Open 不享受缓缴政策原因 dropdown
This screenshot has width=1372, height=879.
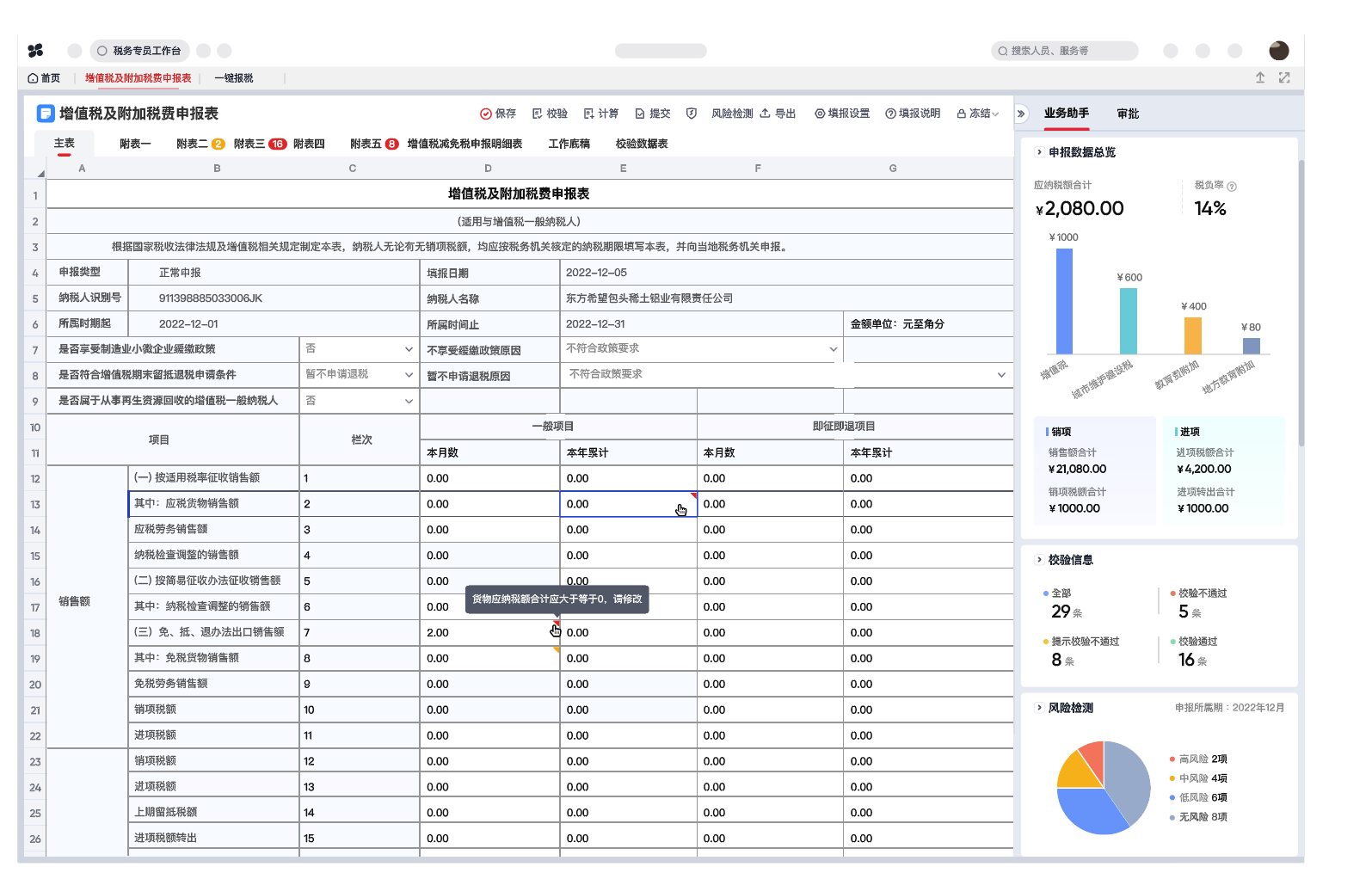tap(701, 349)
